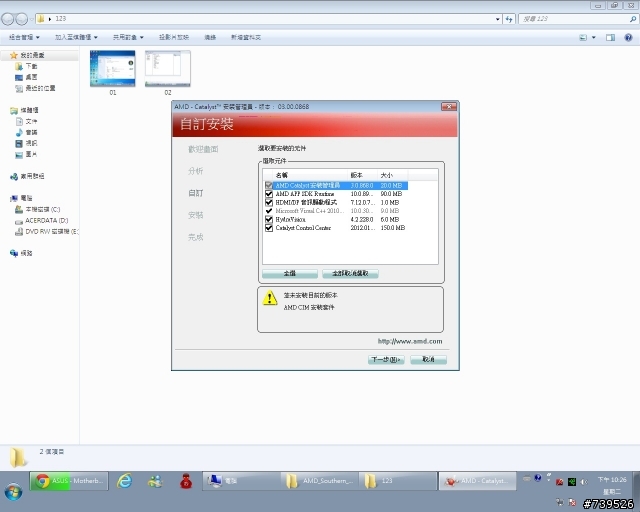Click the yellow warning triangle icon

[x=270, y=298]
